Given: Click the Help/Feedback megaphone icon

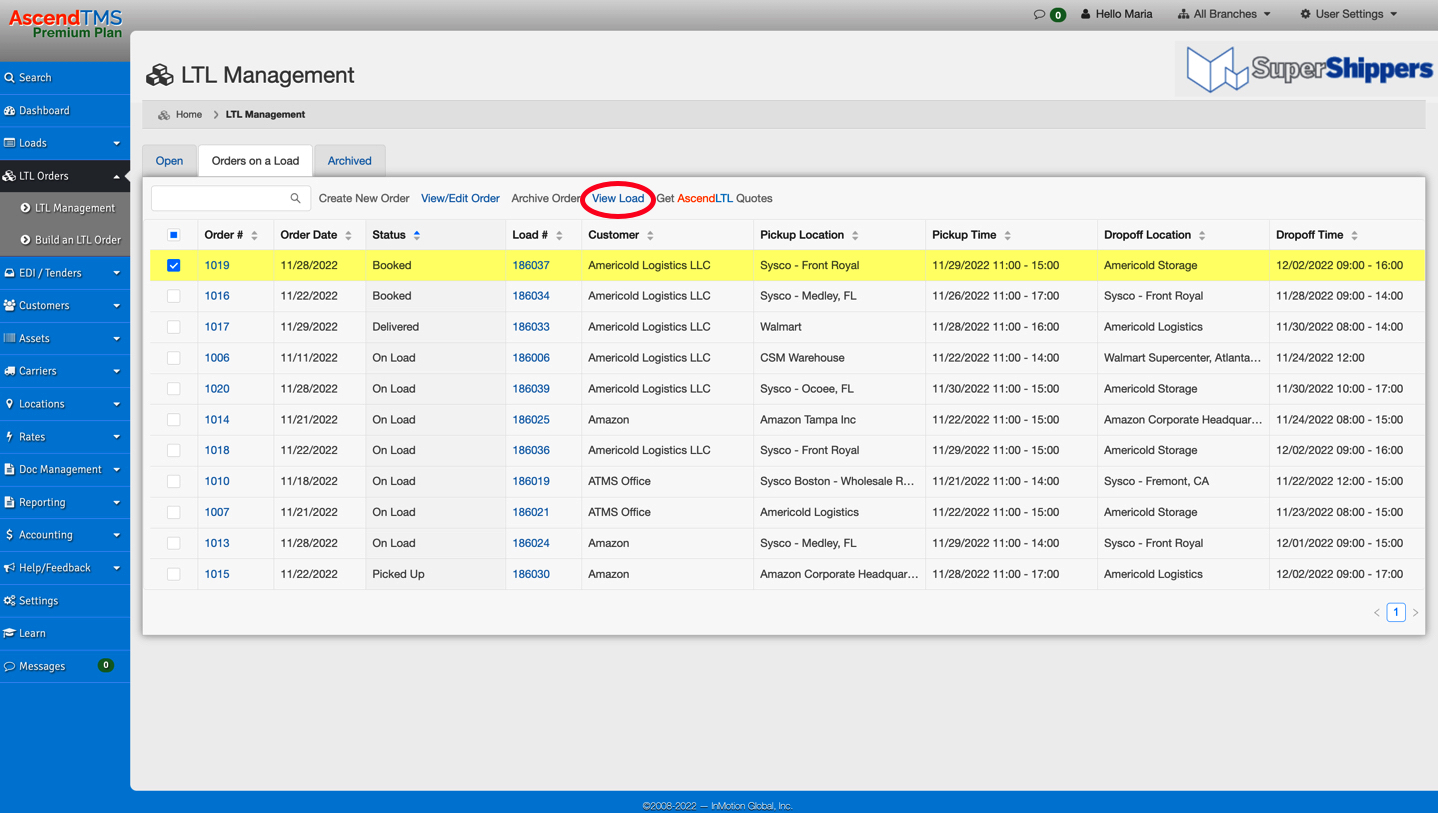Looking at the screenshot, I should (9, 568).
